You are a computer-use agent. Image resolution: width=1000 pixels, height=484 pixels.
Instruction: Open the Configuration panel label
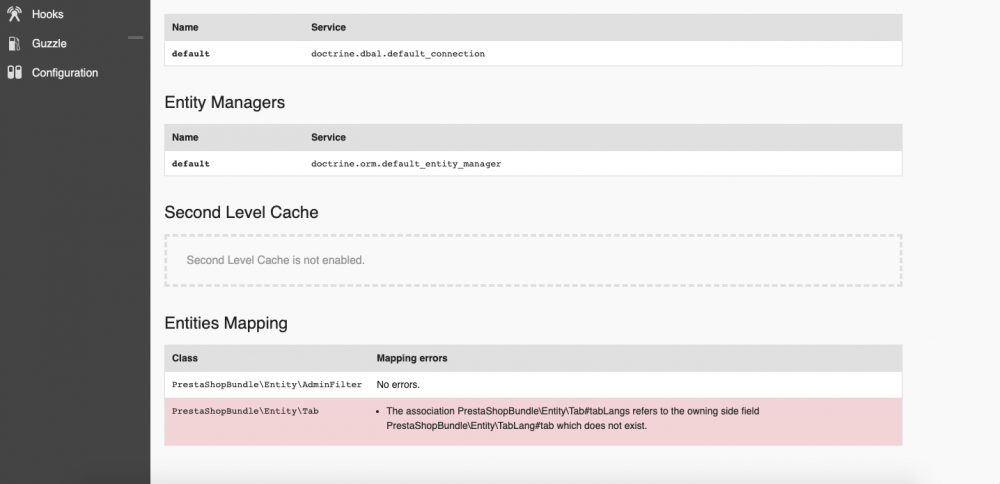[x=65, y=73]
